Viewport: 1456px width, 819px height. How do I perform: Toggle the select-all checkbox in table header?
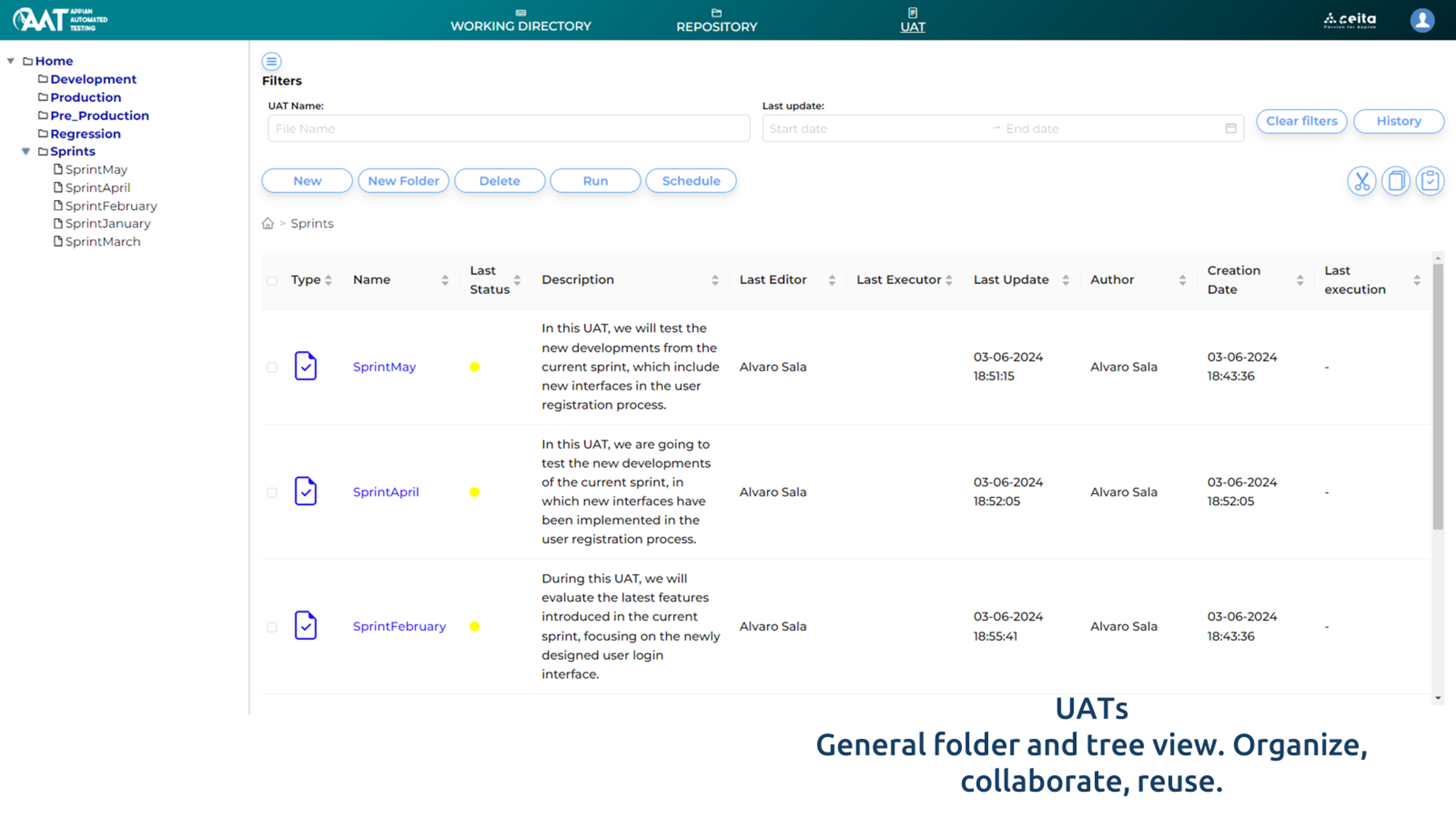coord(272,281)
